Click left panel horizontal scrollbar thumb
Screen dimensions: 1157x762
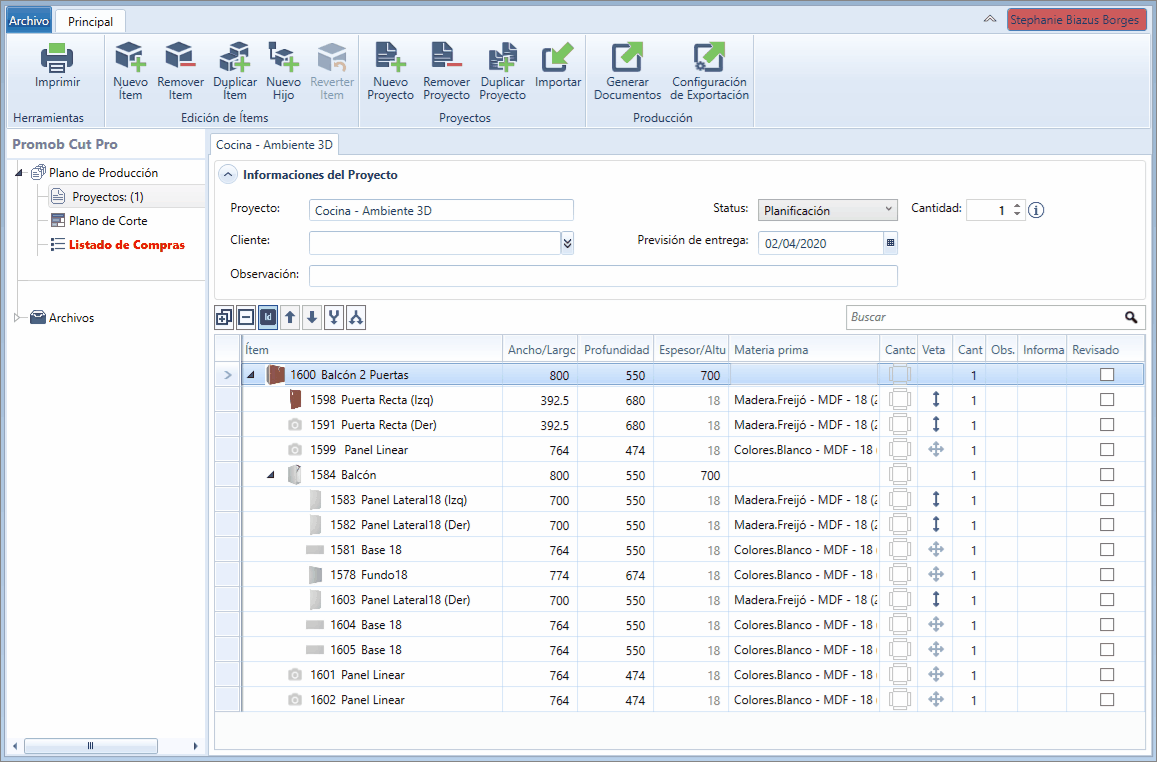[x=91, y=746]
